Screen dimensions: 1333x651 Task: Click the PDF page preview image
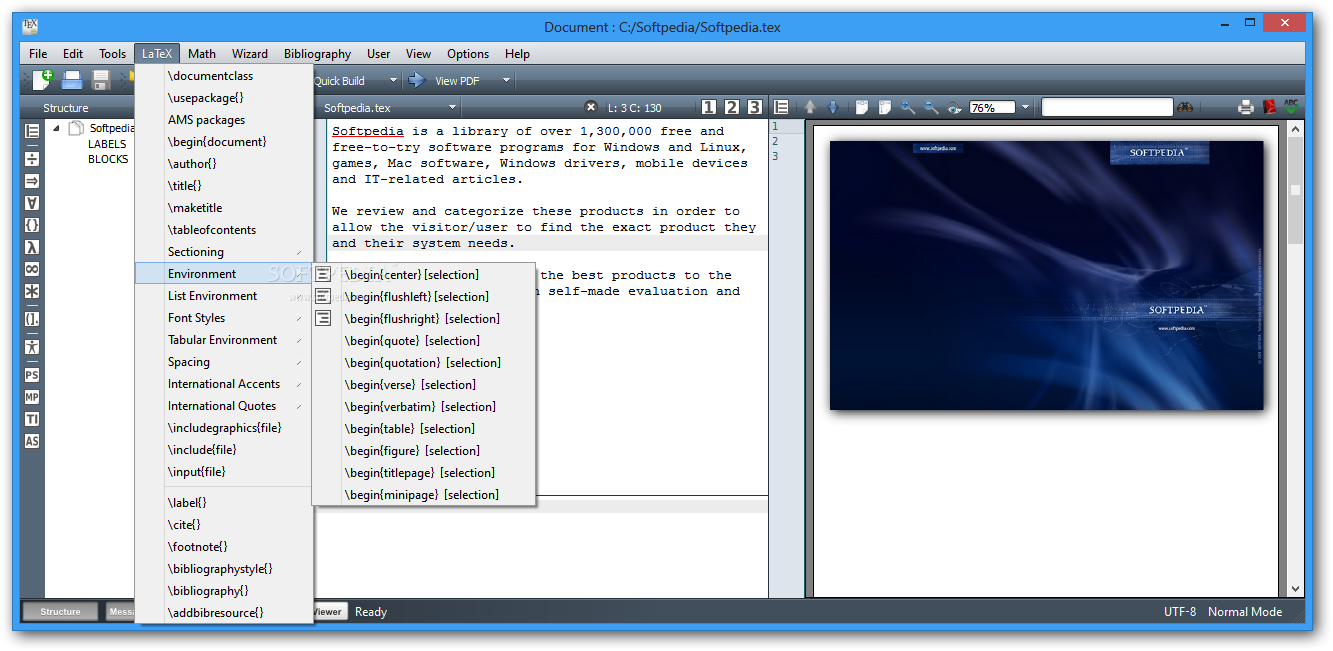click(1047, 275)
